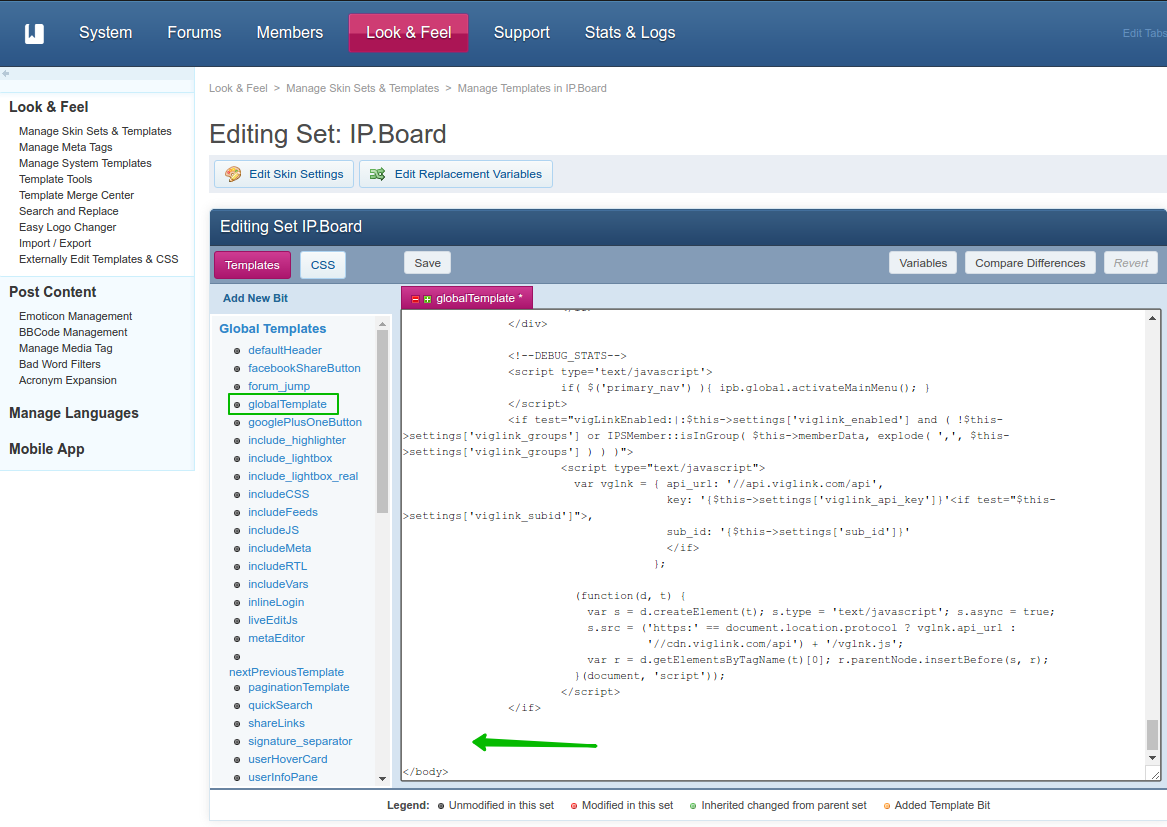Click the editor resize grip icon
The width and height of the screenshot is (1167, 827).
[1154, 775]
